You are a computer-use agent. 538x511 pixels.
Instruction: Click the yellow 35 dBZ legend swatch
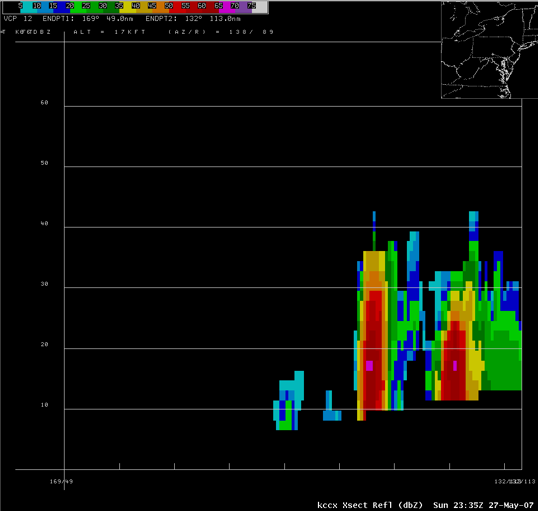[x=128, y=8]
